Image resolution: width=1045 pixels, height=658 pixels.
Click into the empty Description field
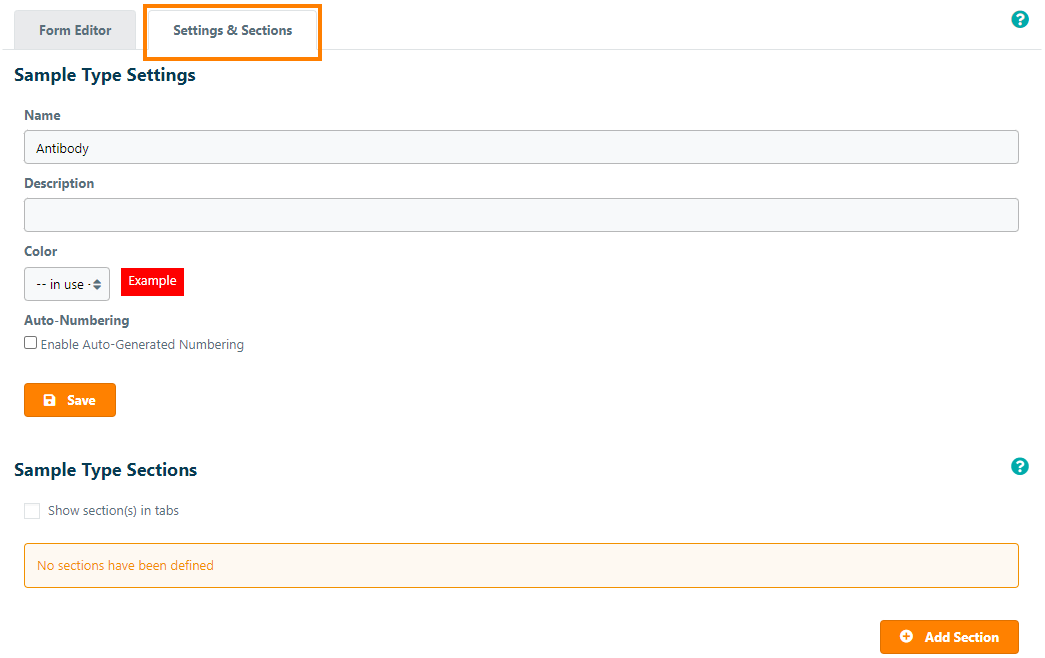521,215
